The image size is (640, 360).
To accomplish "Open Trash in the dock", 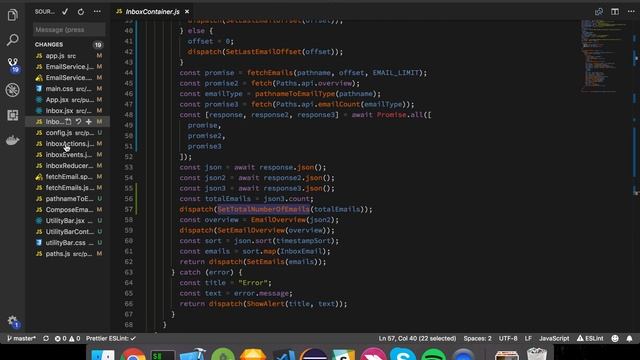I will tap(537, 354).
